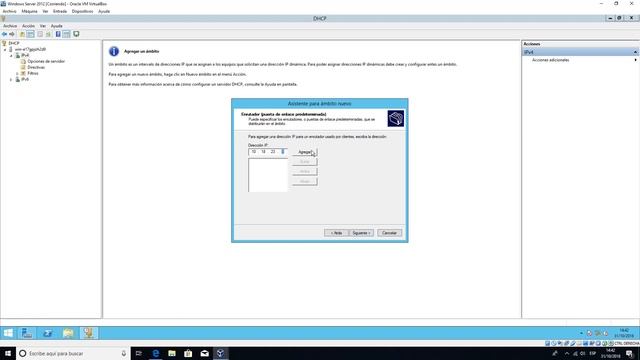Go back with the Atrás button

(336, 233)
